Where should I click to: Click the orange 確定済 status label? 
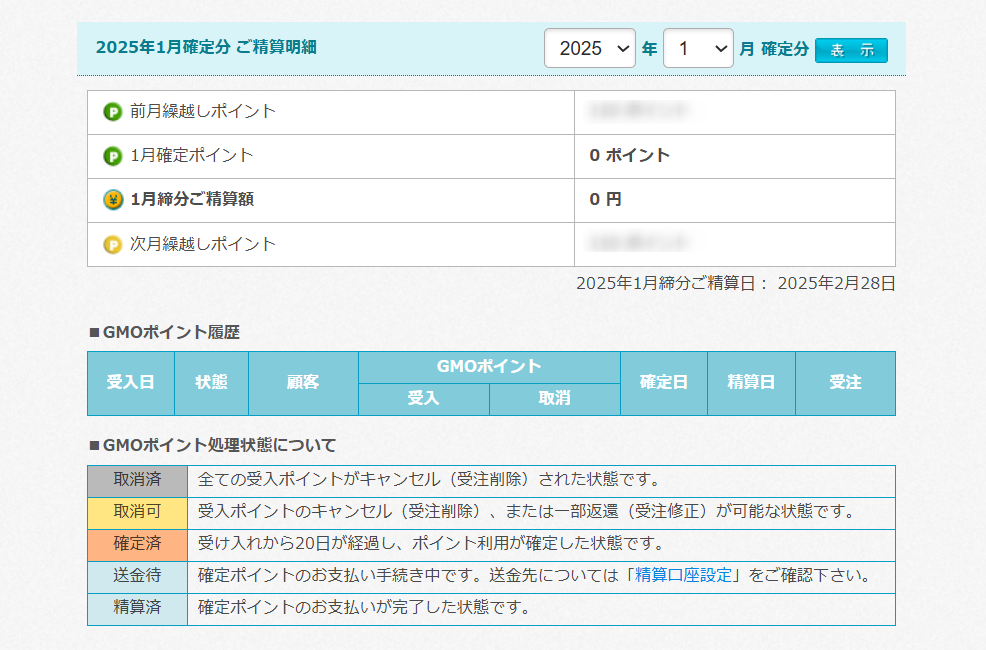[x=137, y=544]
